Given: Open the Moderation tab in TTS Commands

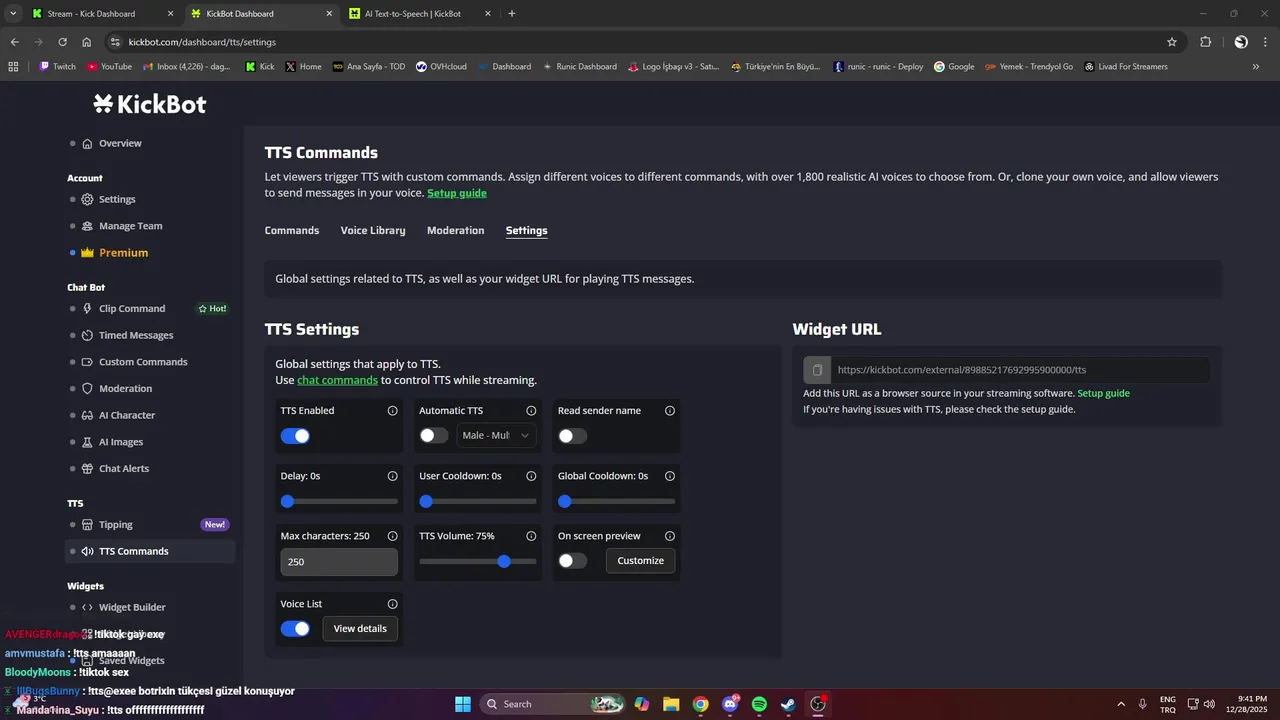Looking at the screenshot, I should tap(455, 231).
